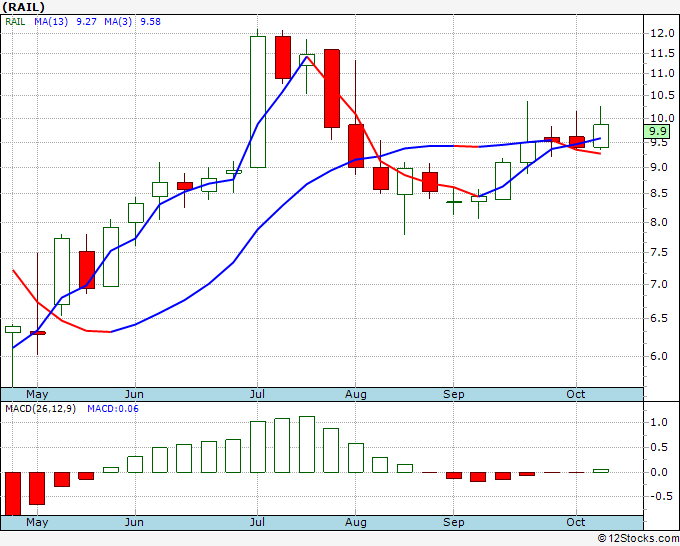This screenshot has width=680, height=546.
Task: Click the largest red MACD bar before May
Action: 13,494
